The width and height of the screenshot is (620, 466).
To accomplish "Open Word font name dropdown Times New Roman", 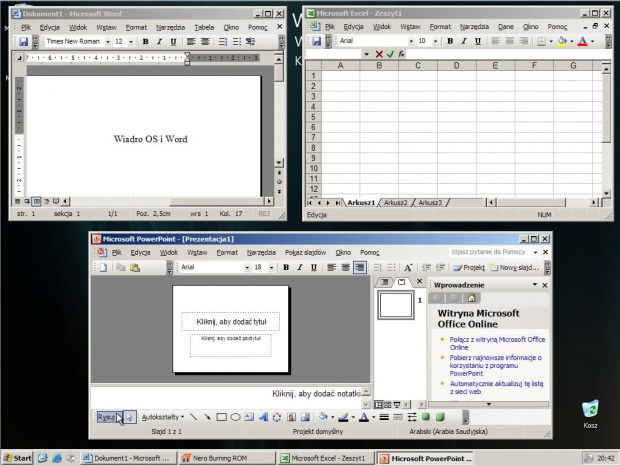I will [x=108, y=42].
